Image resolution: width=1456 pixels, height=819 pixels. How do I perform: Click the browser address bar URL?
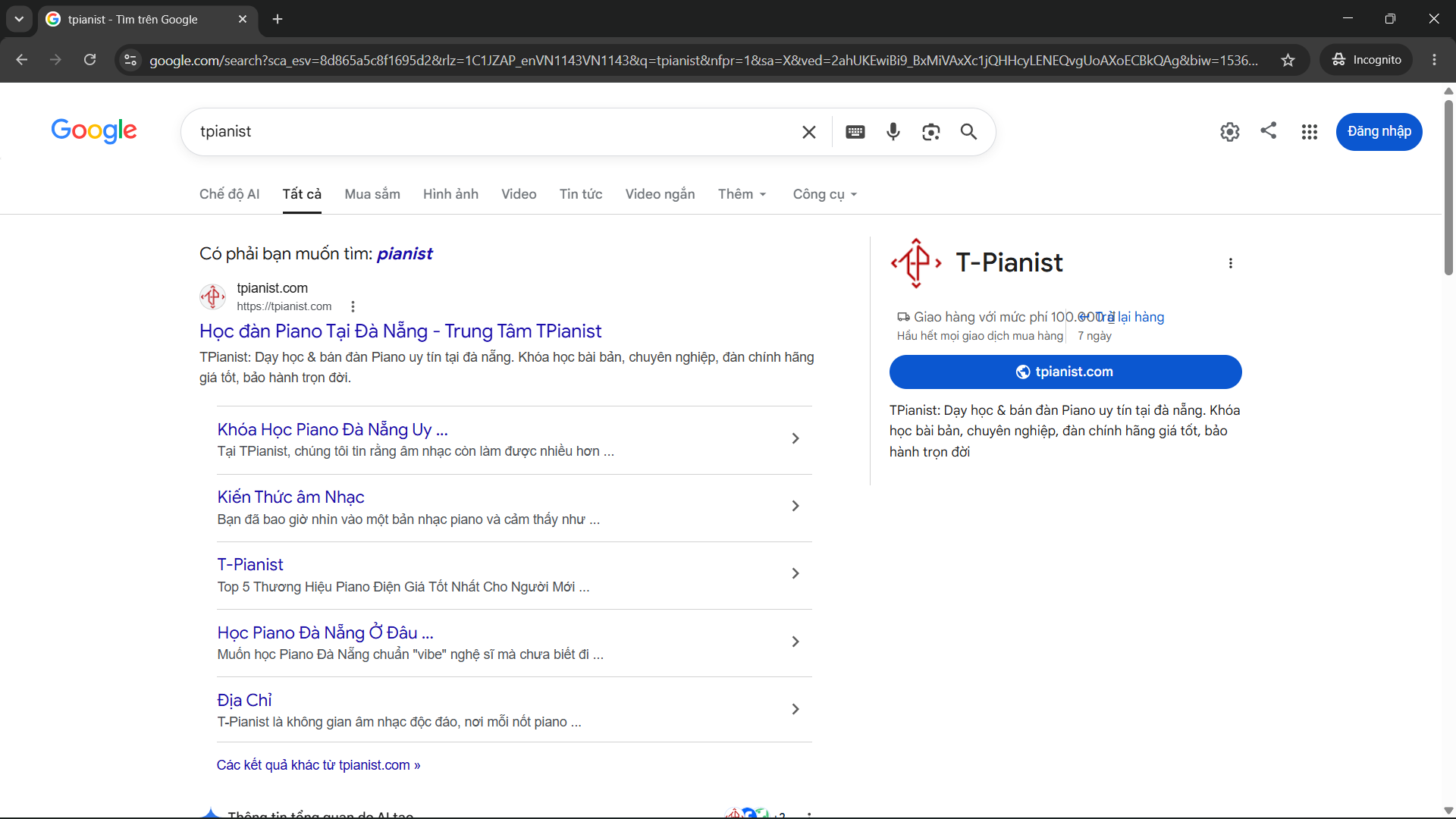(x=703, y=60)
